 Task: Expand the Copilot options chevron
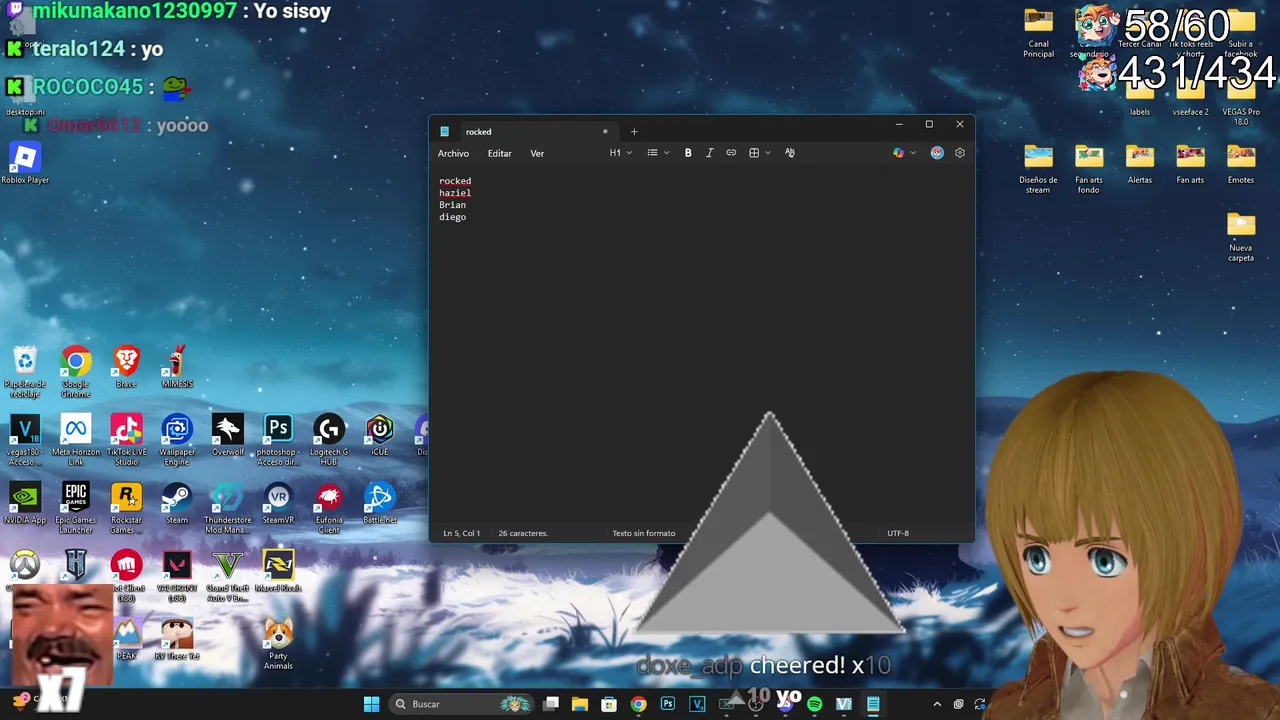pyautogui.click(x=913, y=153)
